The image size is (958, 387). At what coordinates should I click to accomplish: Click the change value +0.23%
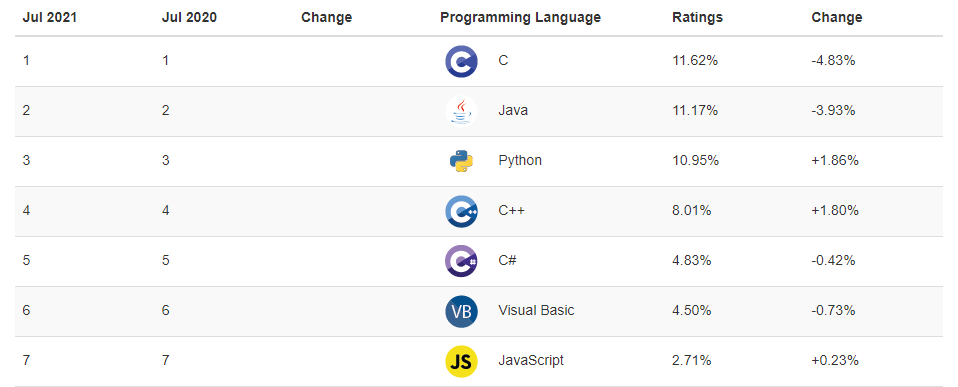click(835, 361)
